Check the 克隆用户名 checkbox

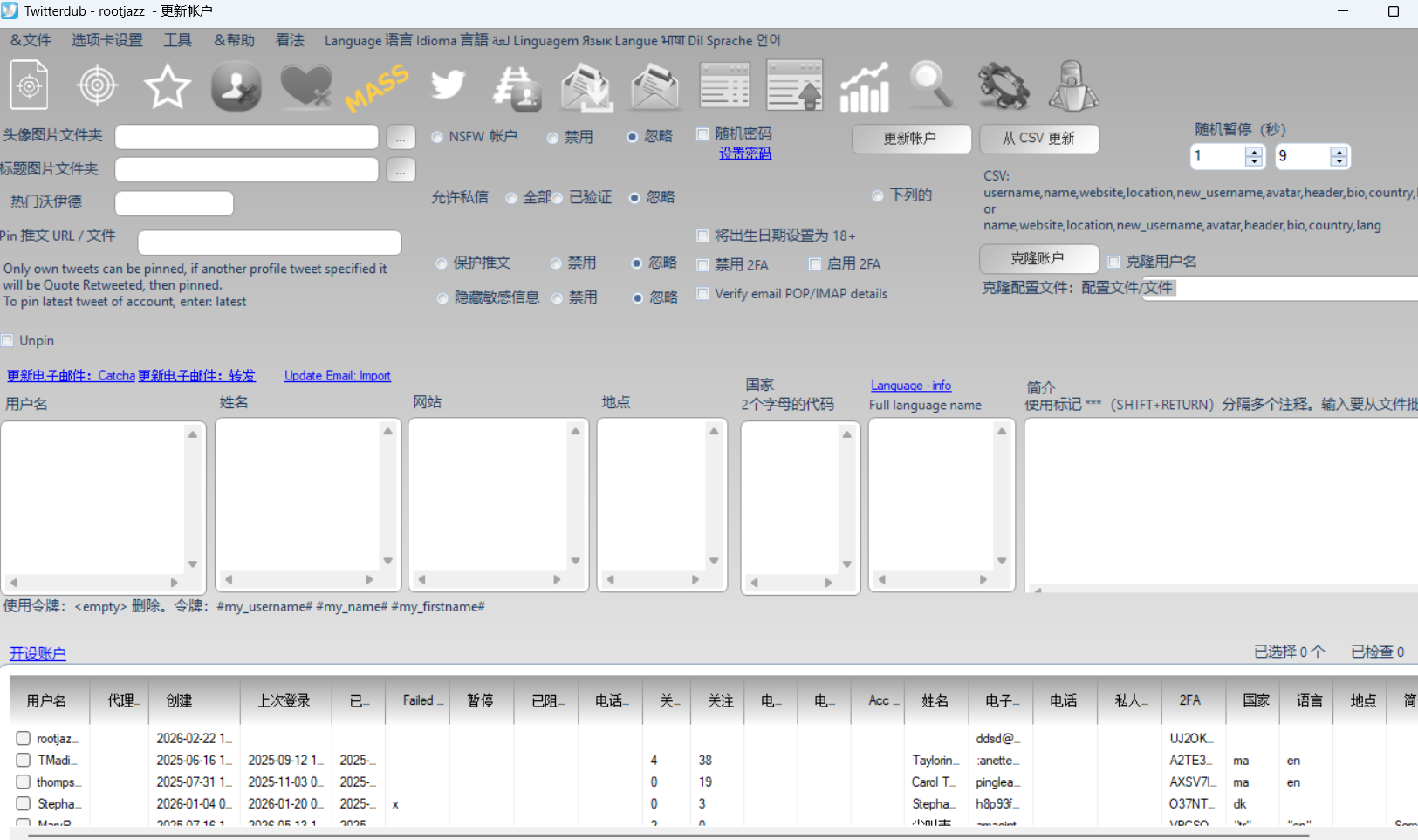(1113, 262)
